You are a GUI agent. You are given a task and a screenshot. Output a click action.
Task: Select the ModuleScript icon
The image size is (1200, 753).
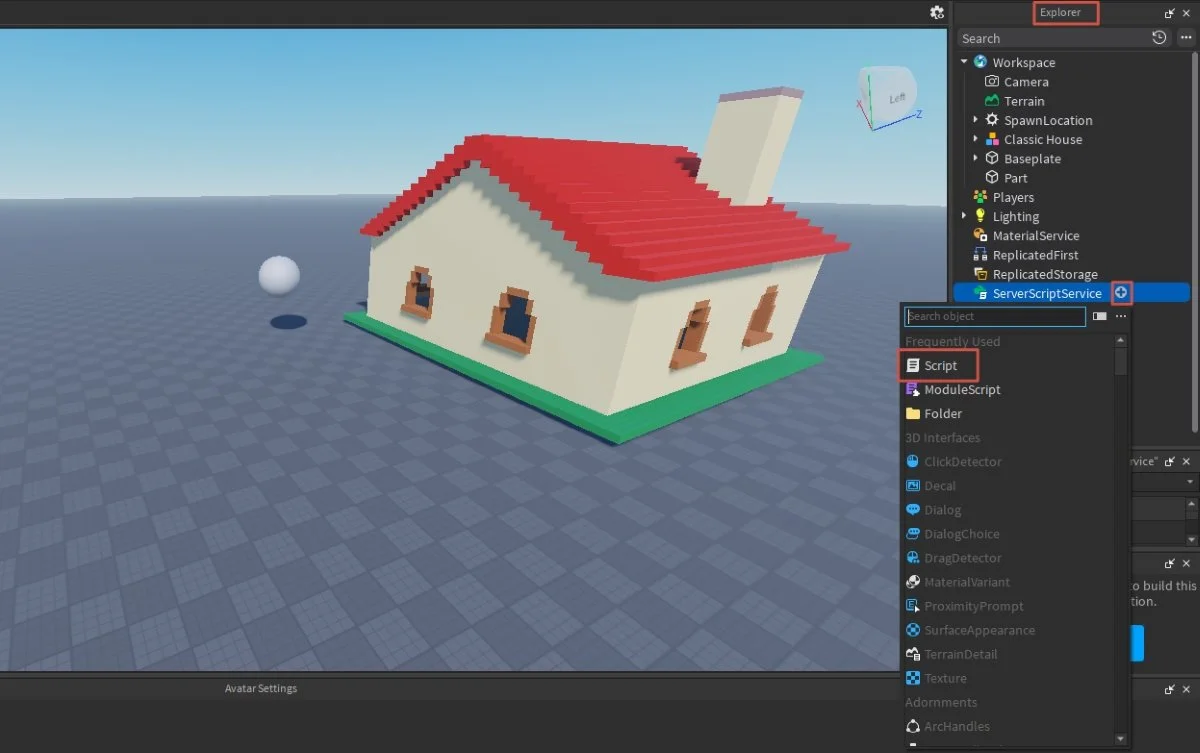point(912,390)
